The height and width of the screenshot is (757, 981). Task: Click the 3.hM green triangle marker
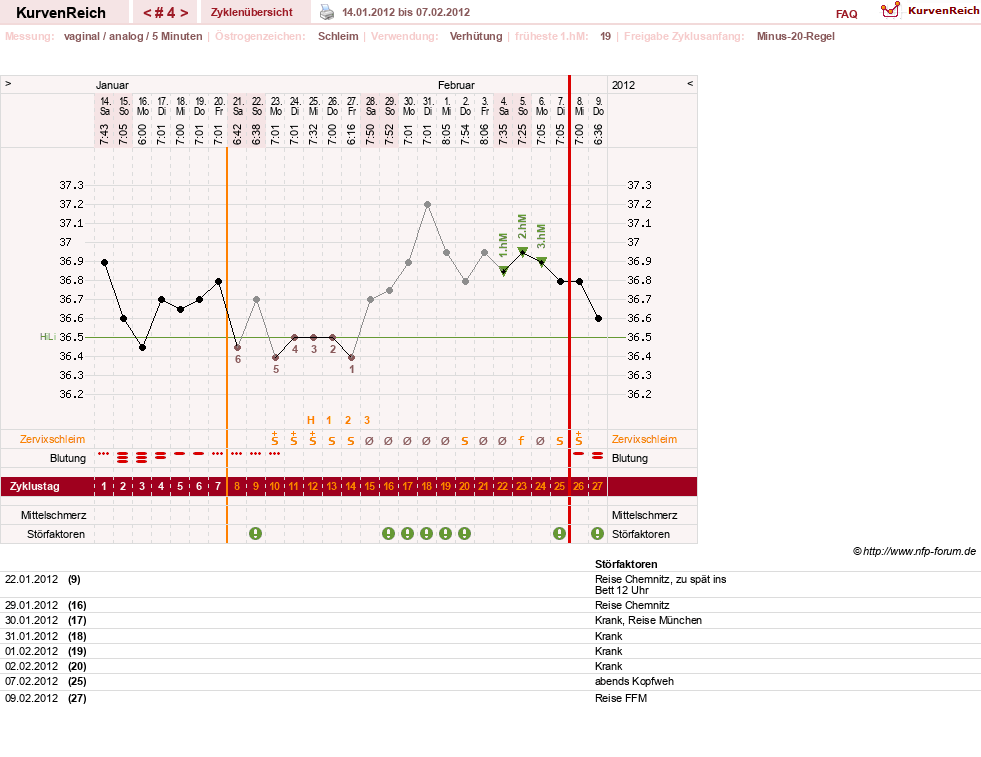coord(542,261)
